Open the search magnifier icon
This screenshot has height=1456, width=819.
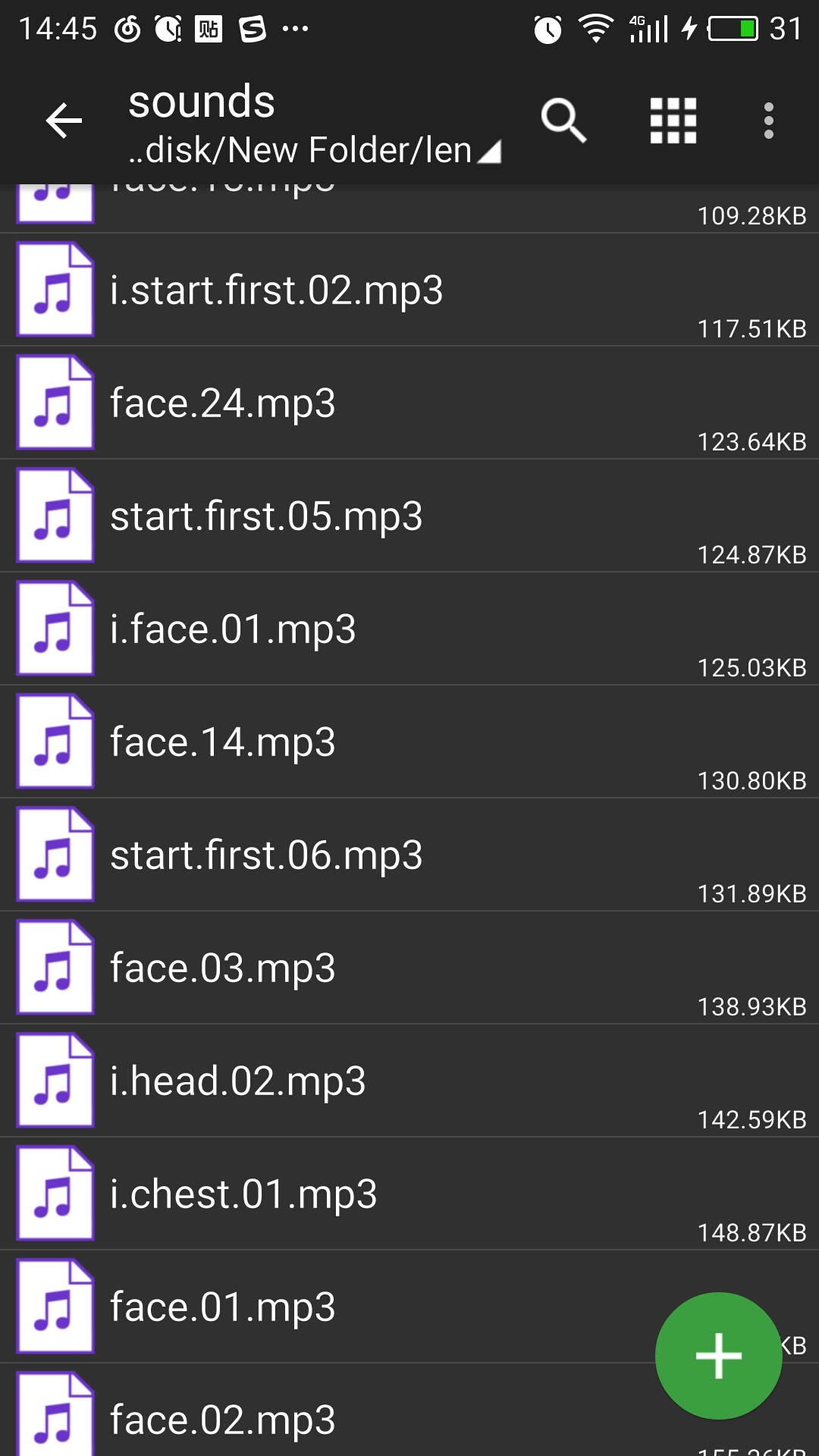tap(563, 121)
